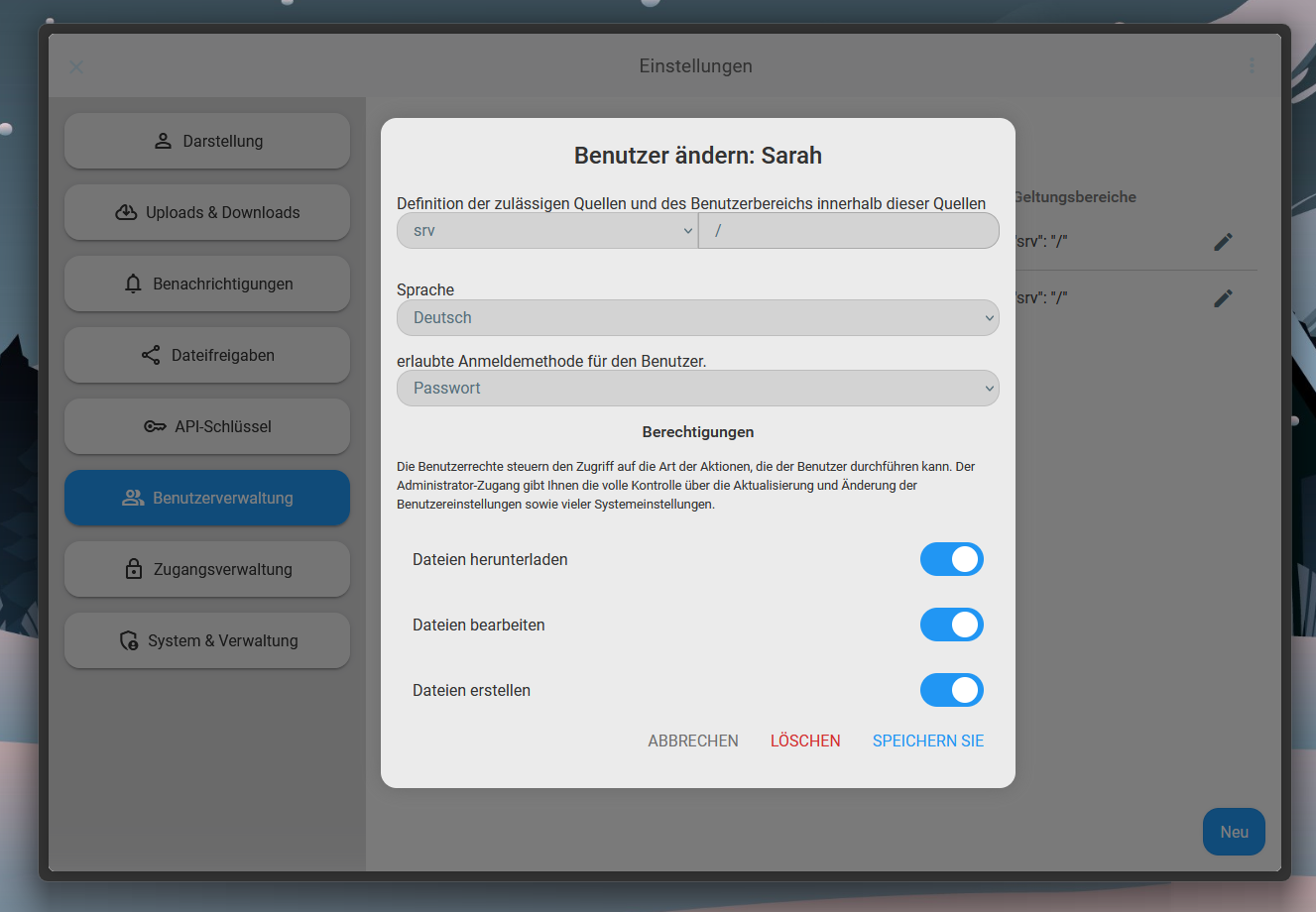
Task: Click the person icon beside Darstellung
Action: pos(164,141)
